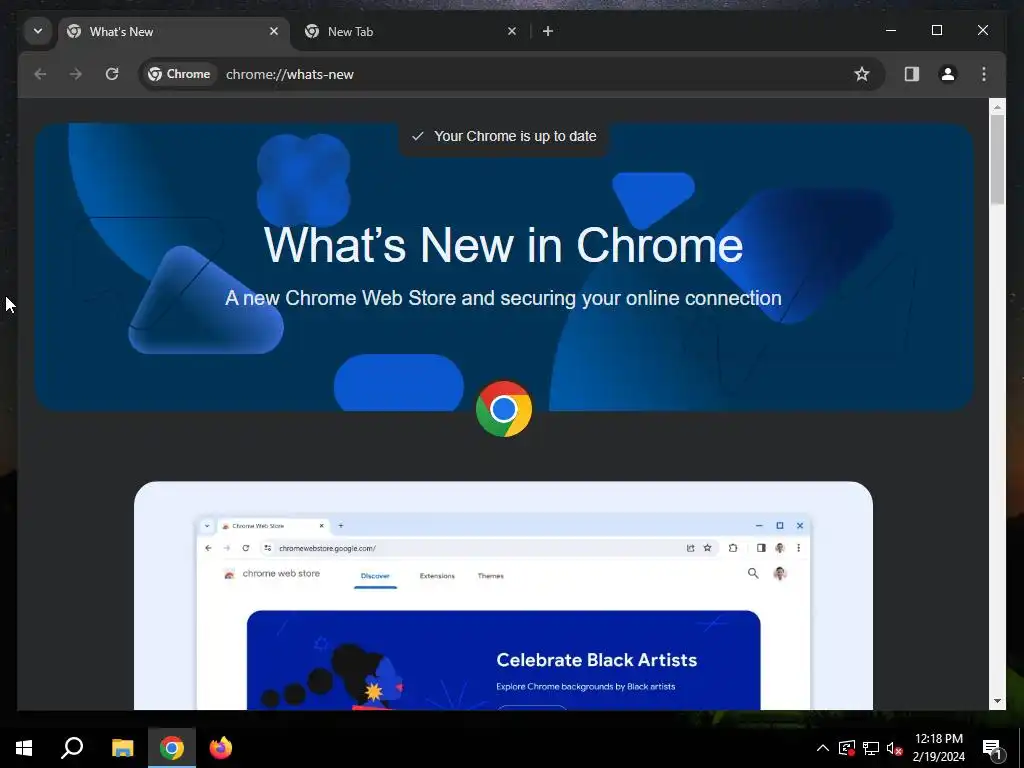Click the What's New in Chrome heading

tap(504, 246)
